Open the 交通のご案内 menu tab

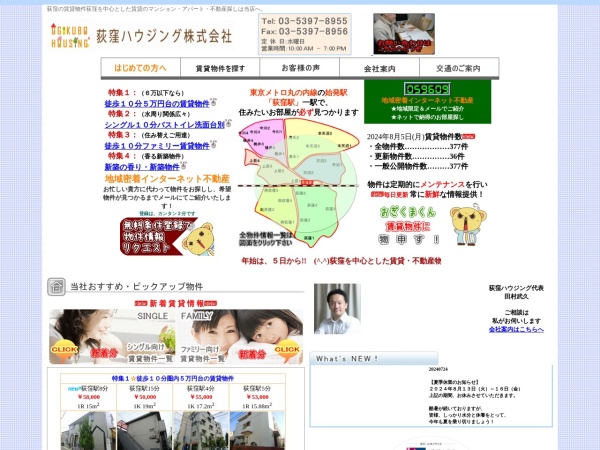click(x=458, y=68)
